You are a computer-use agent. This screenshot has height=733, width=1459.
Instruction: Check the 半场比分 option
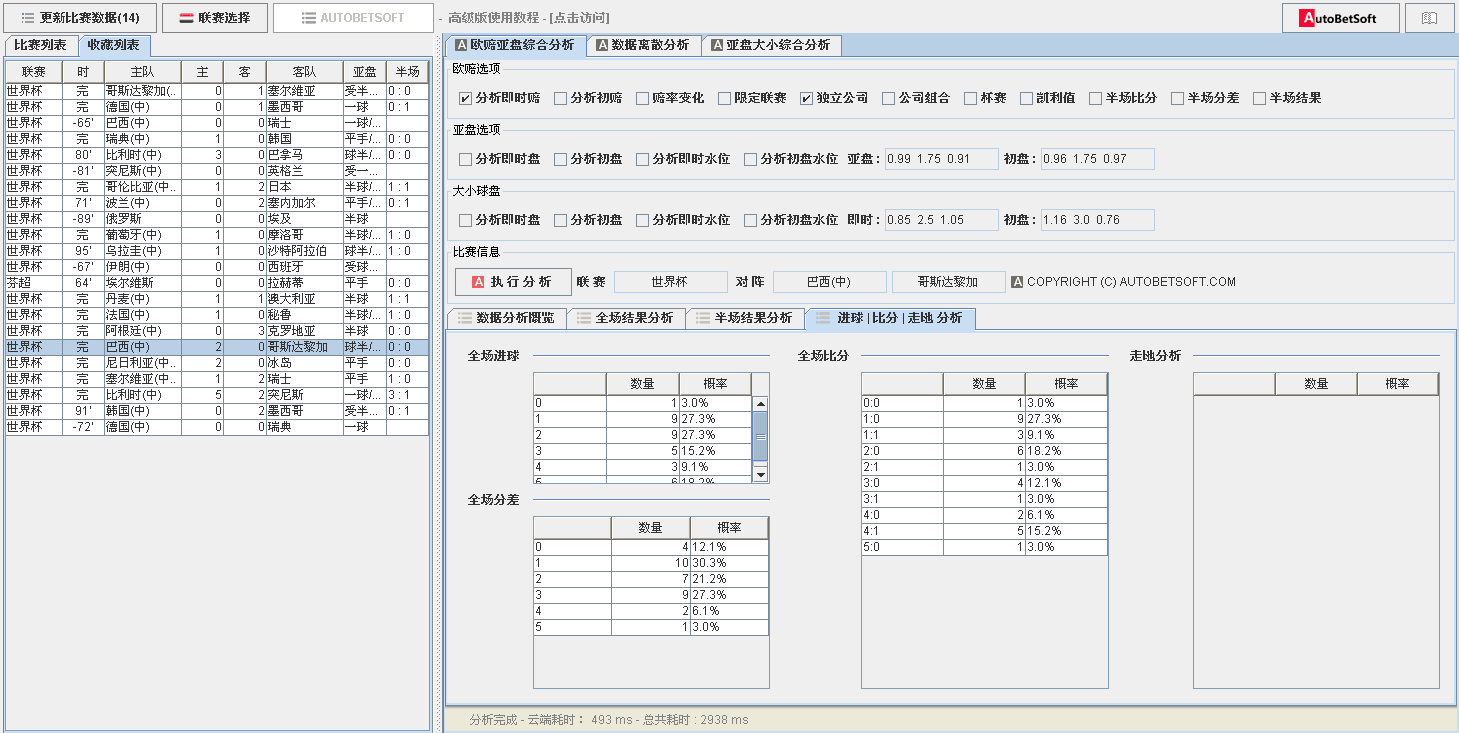tap(1096, 98)
